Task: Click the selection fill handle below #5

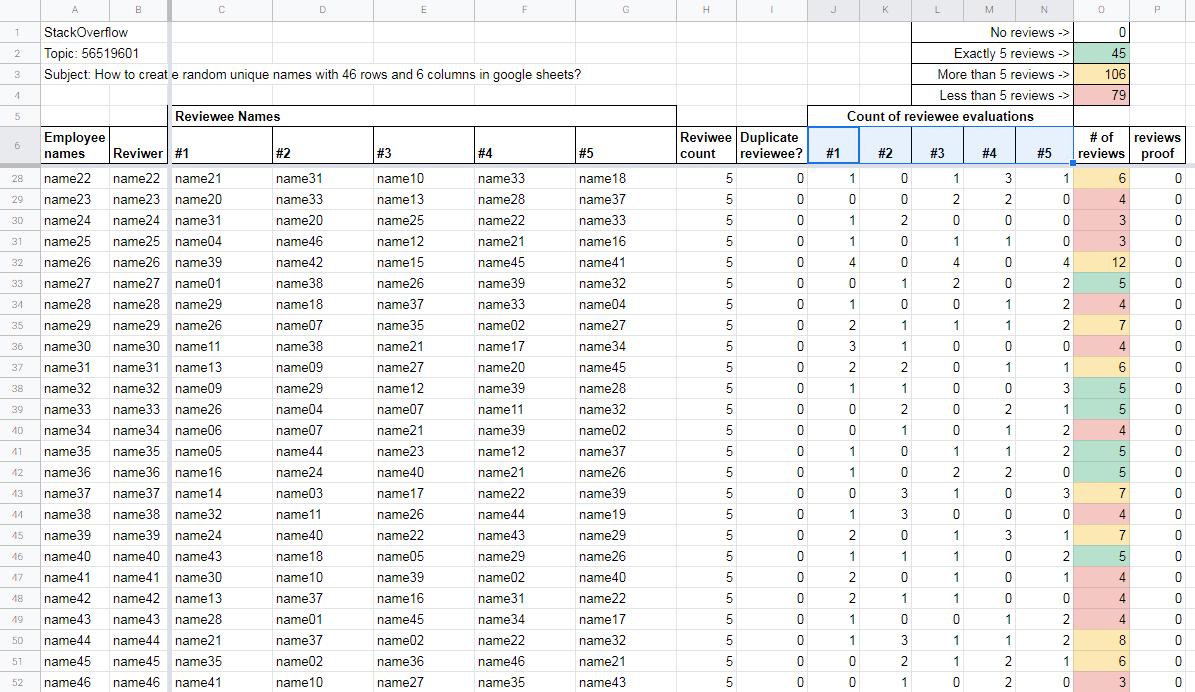Action: (1073, 163)
